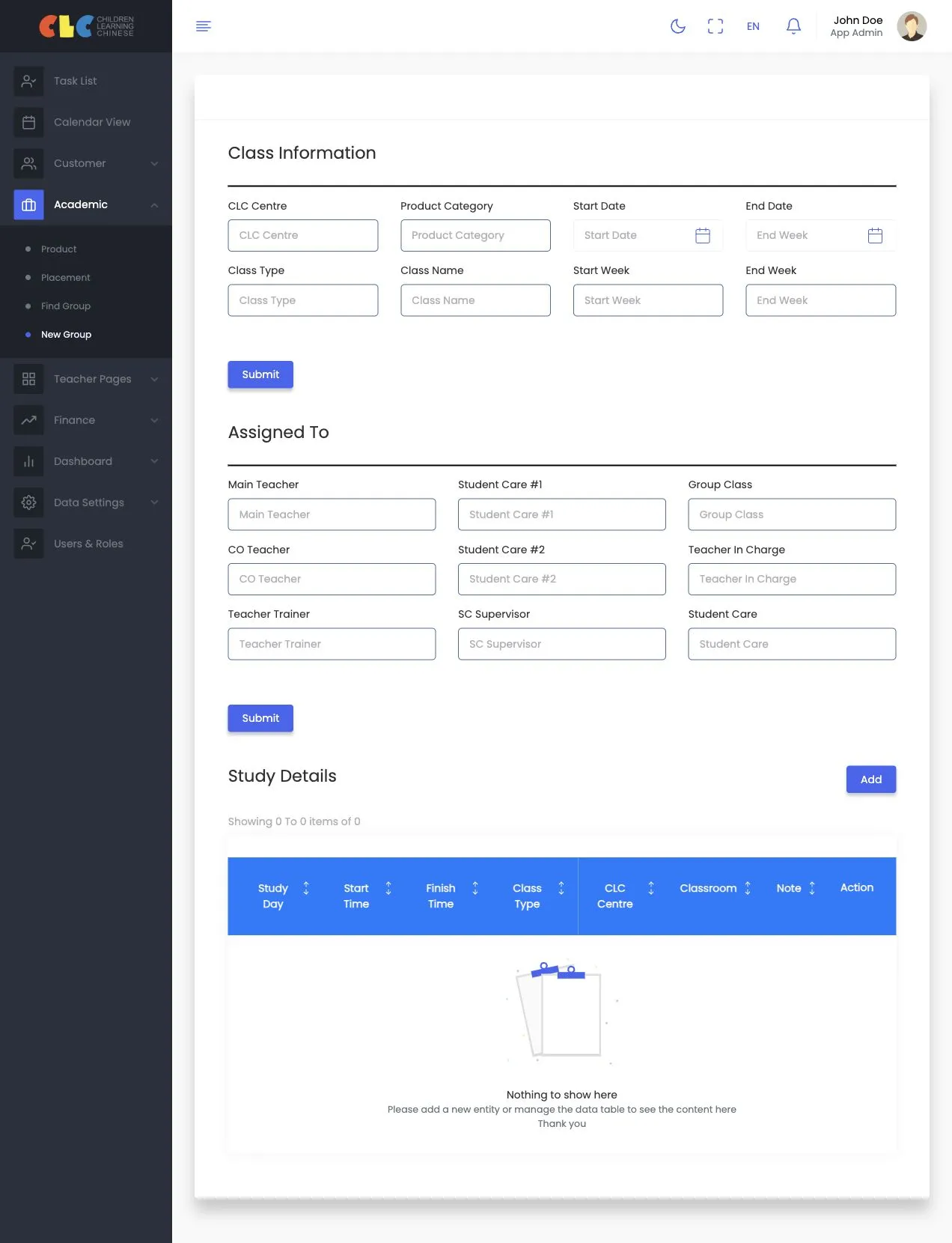Focus the Teacher Trainer field

pos(332,644)
